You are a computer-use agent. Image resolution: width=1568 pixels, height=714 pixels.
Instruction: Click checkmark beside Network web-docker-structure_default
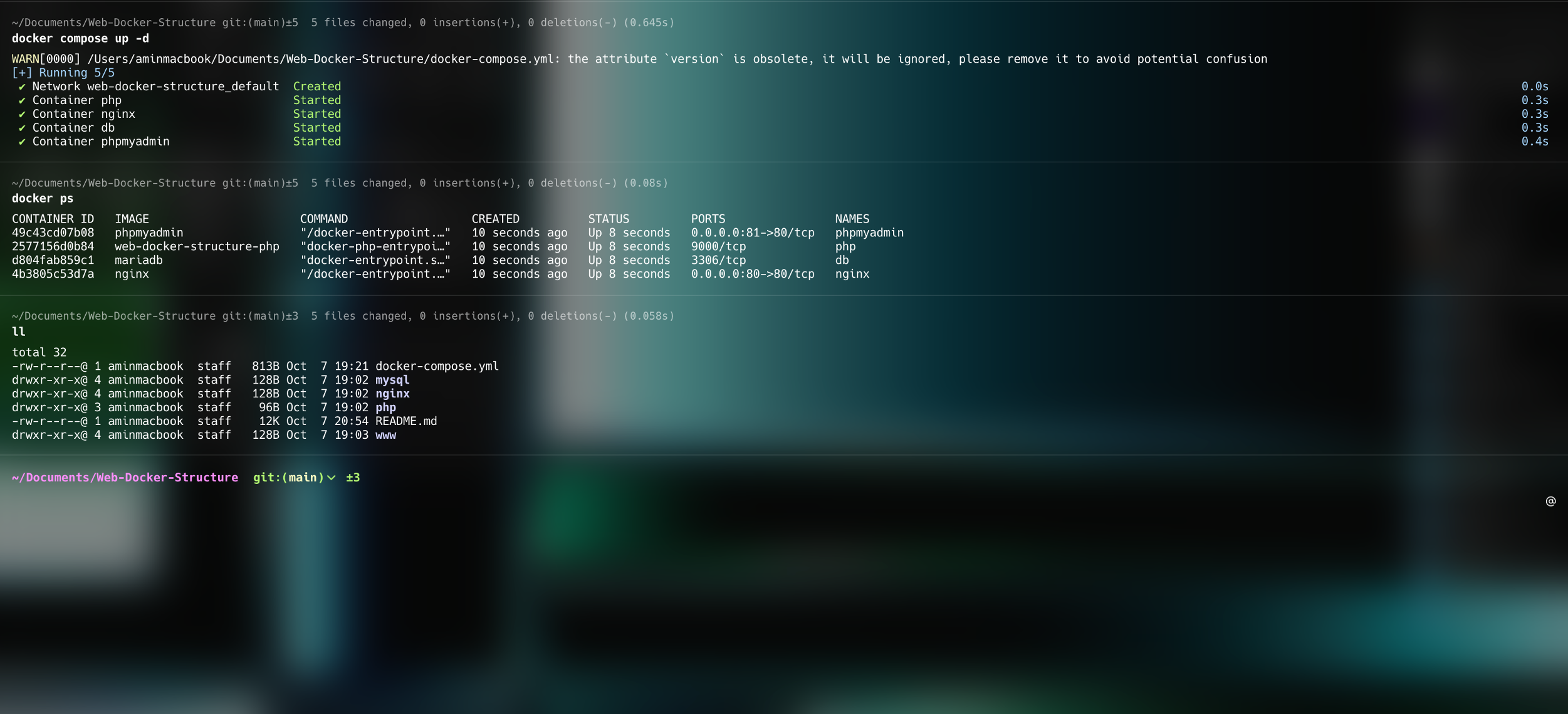click(x=22, y=87)
